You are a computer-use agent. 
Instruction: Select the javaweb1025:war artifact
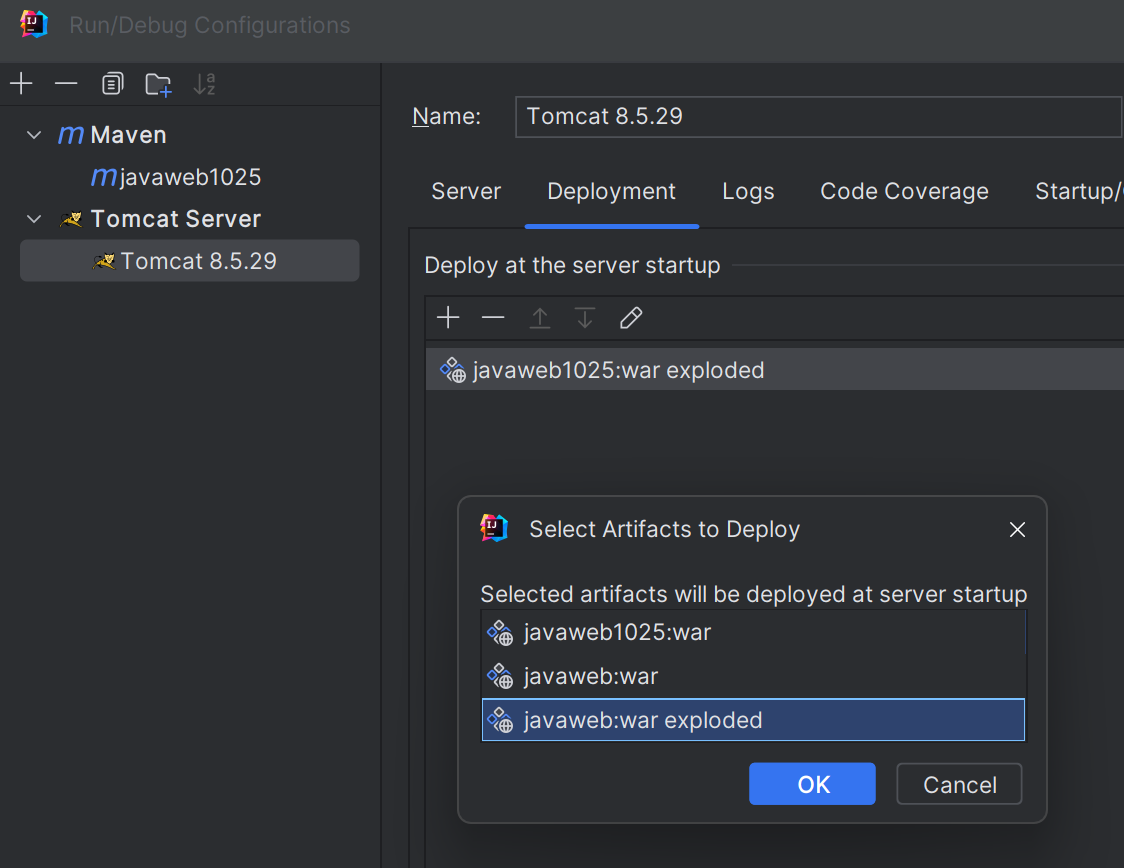[x=617, y=632]
